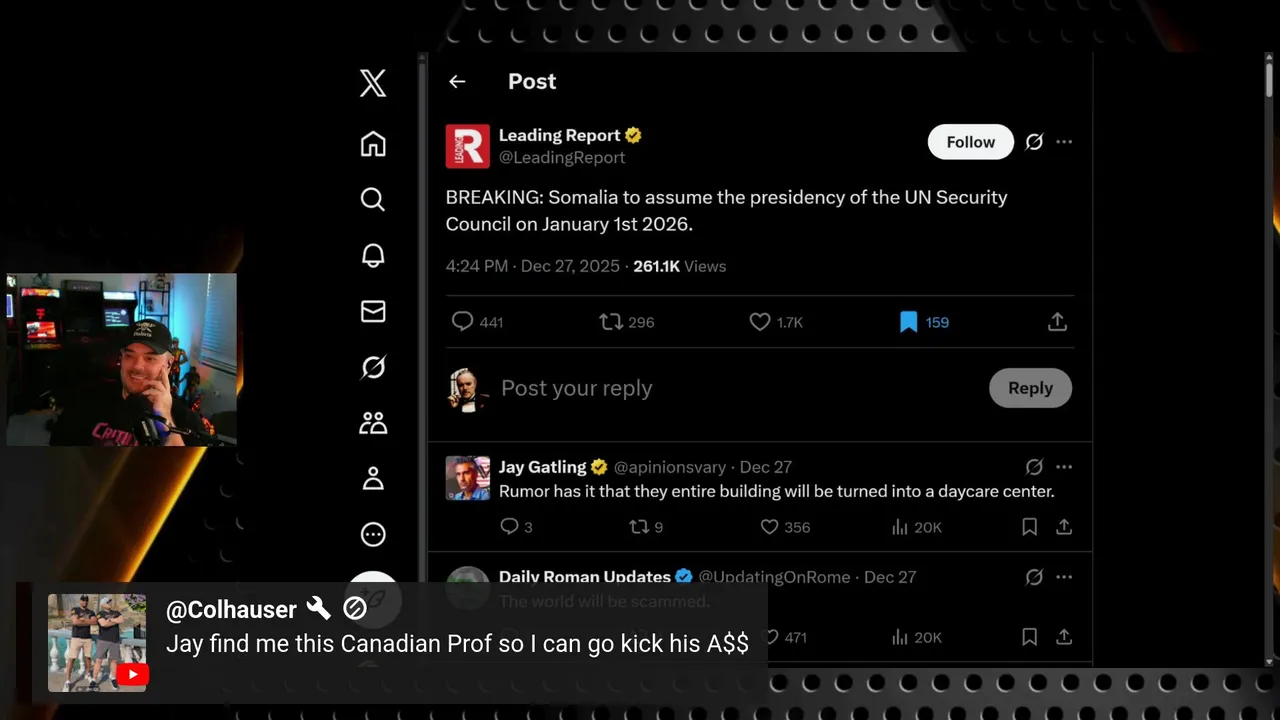Open three-dot menu on Leading Report post
The height and width of the screenshot is (720, 1280).
(1064, 142)
